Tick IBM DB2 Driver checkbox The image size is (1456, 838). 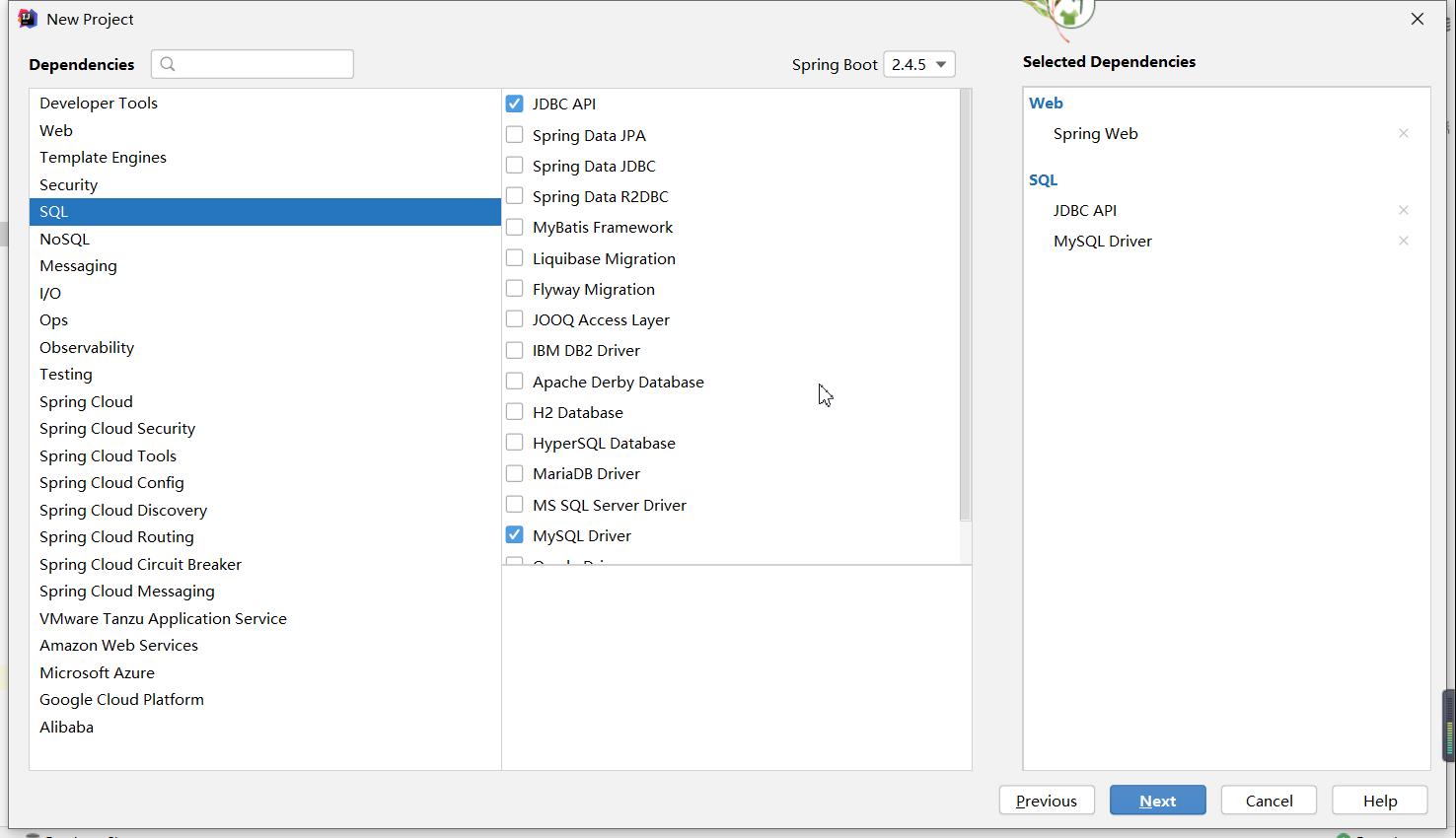click(x=514, y=350)
